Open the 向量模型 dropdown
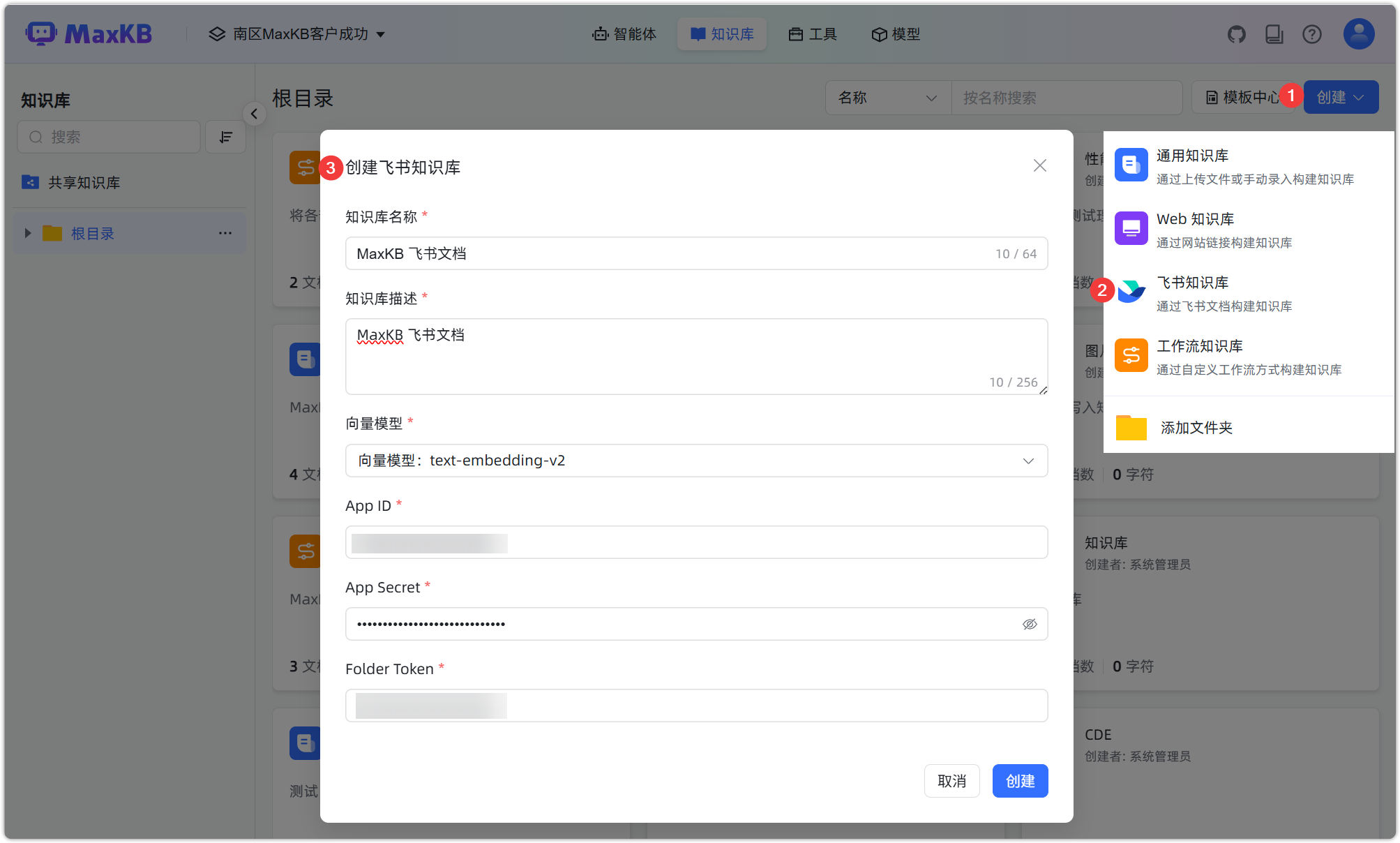The width and height of the screenshot is (1400, 843). click(x=1028, y=461)
